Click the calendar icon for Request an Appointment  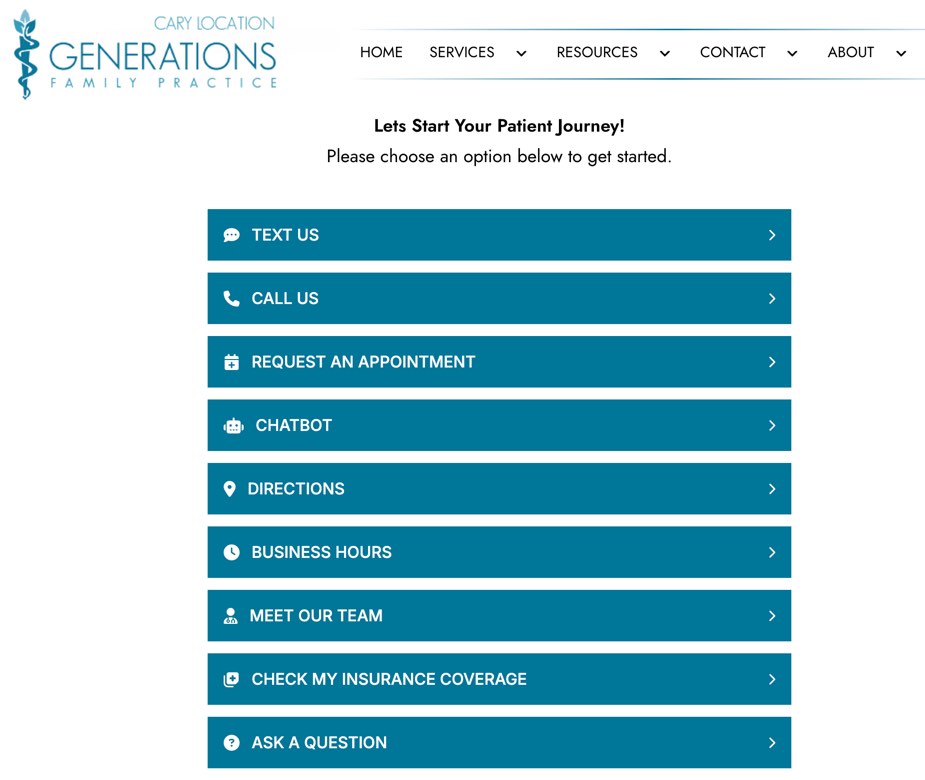pyautogui.click(x=231, y=362)
